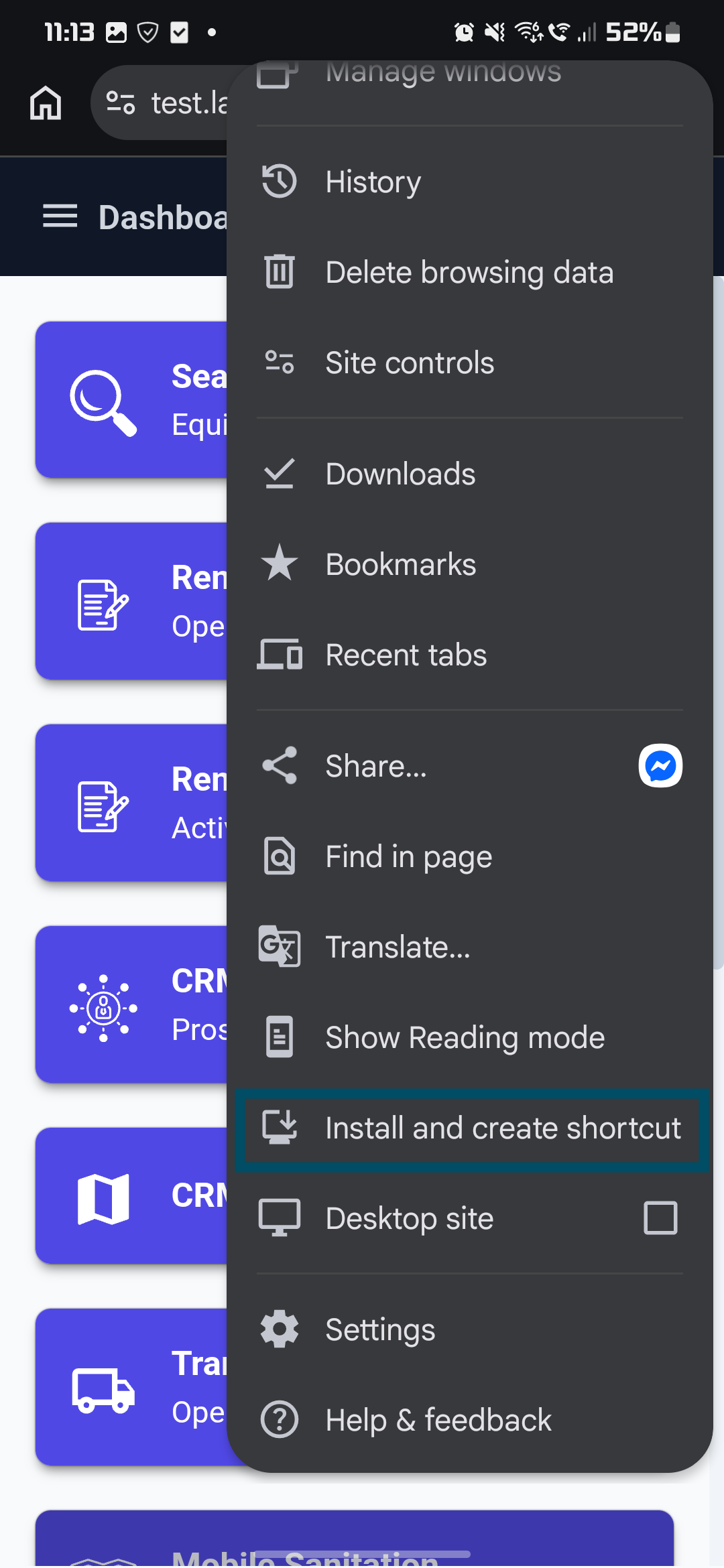
Task: Select Delete browsing data
Action: tap(469, 272)
